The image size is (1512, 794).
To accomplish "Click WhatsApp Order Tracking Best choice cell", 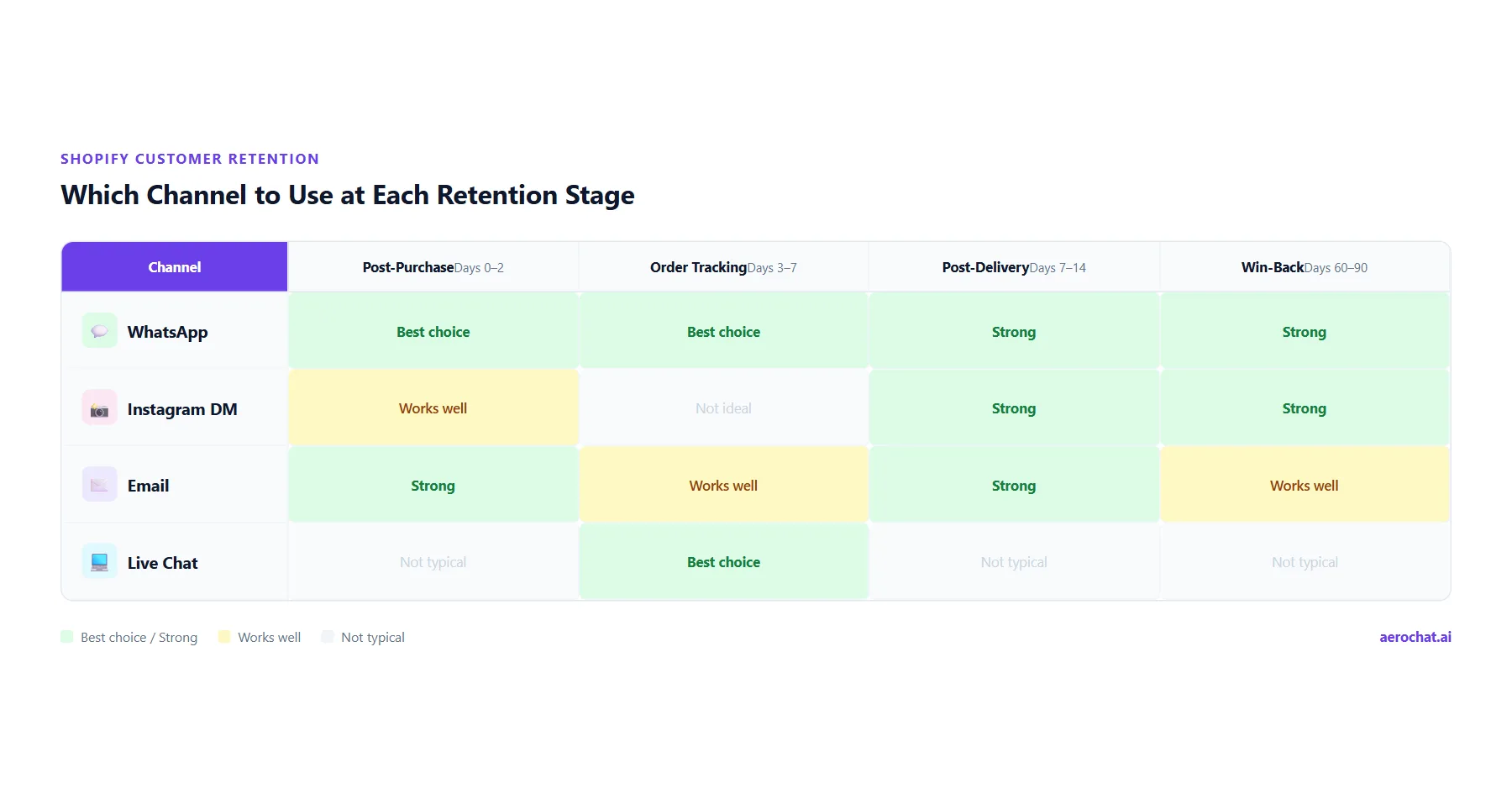I will [x=723, y=331].
